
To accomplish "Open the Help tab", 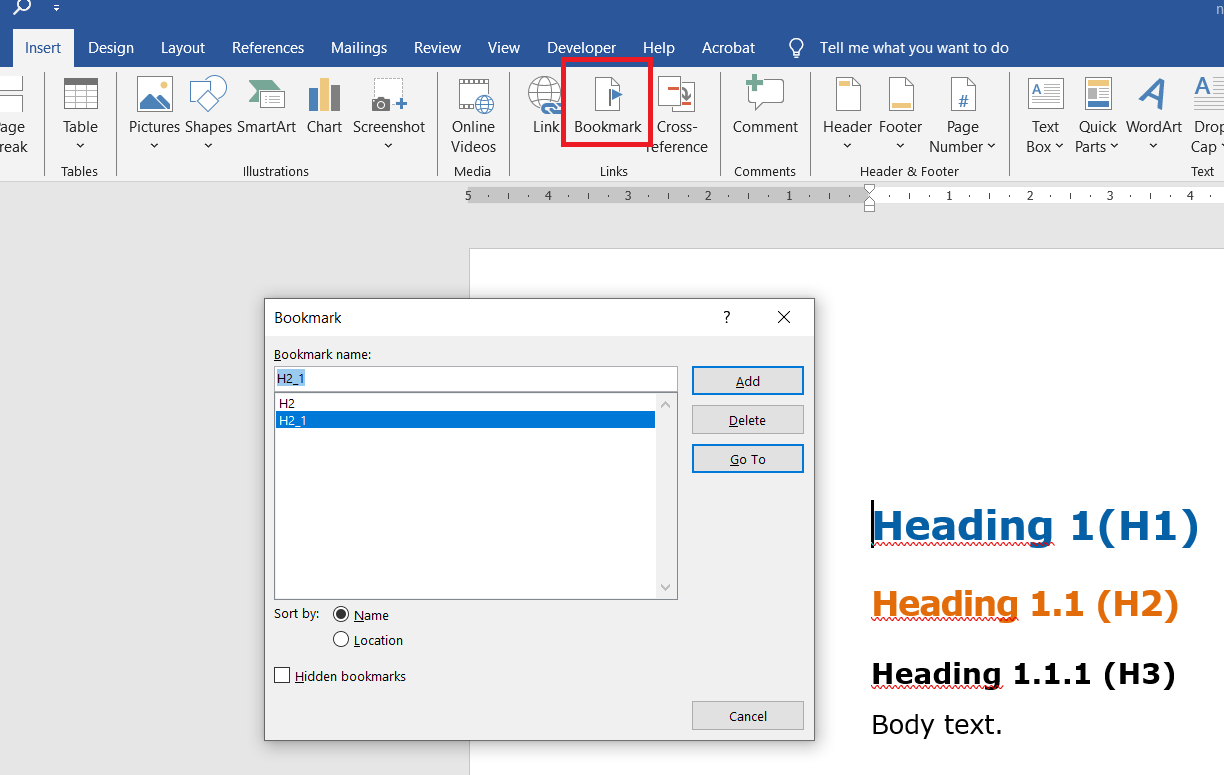I will [659, 48].
